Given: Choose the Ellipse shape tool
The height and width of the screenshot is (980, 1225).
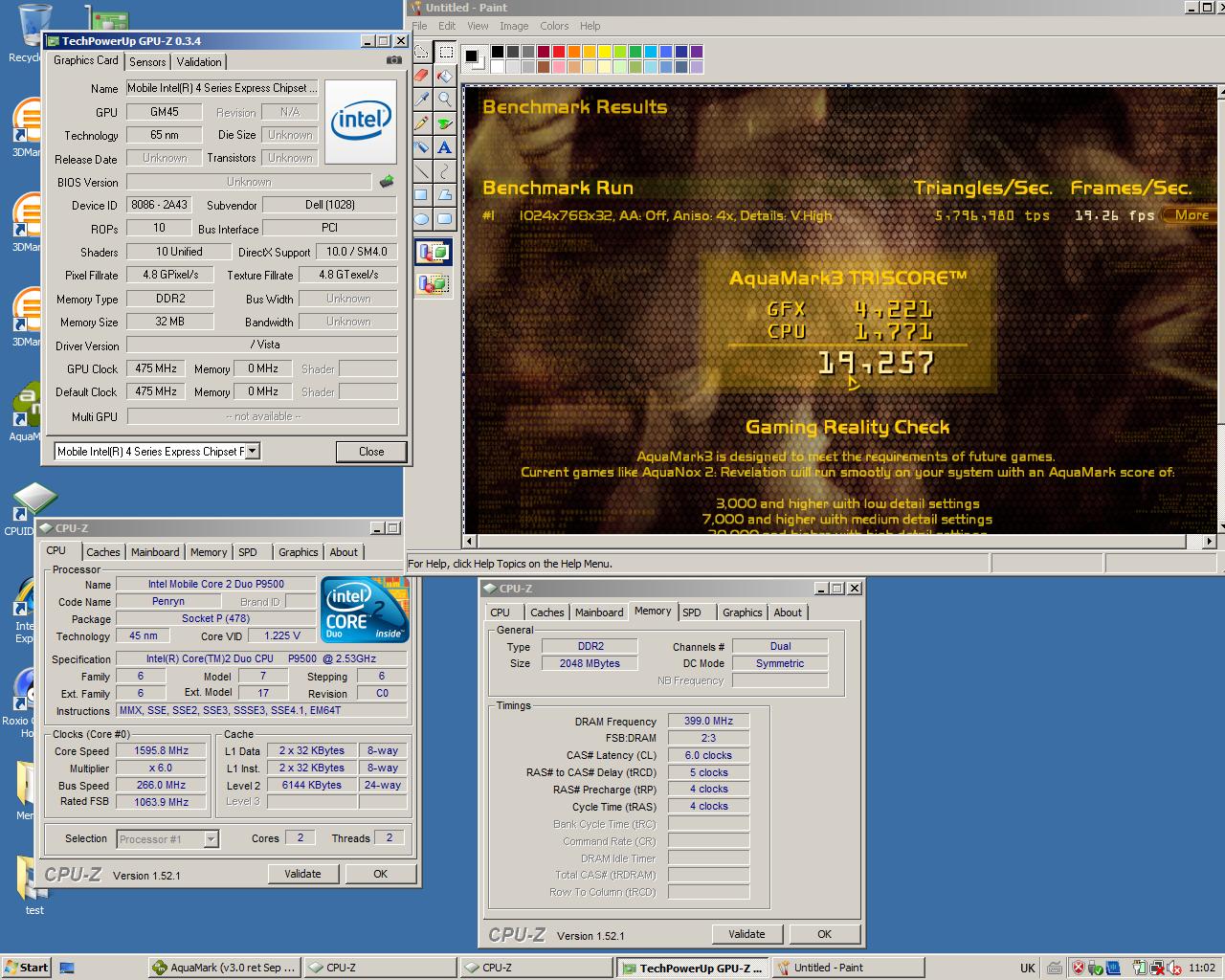Looking at the screenshot, I should click(x=421, y=219).
